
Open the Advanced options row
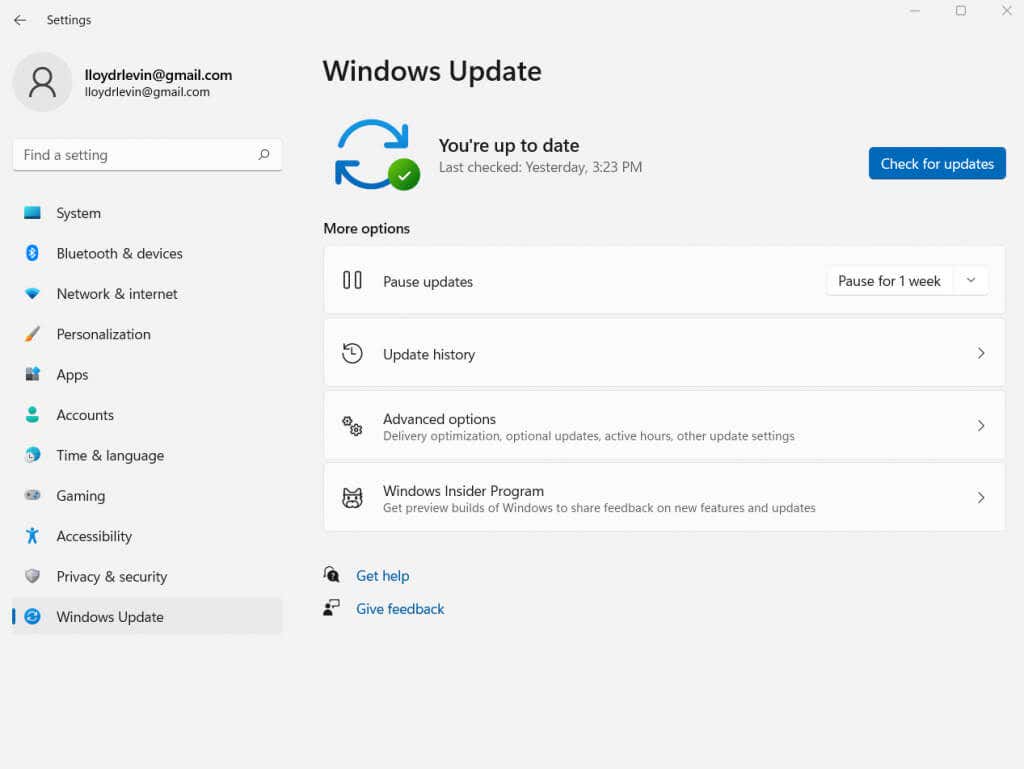[664, 426]
